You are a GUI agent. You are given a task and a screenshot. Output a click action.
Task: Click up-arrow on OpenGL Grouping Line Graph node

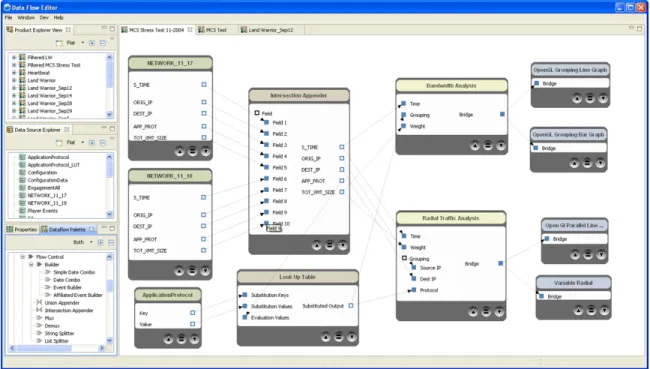[x=577, y=98]
